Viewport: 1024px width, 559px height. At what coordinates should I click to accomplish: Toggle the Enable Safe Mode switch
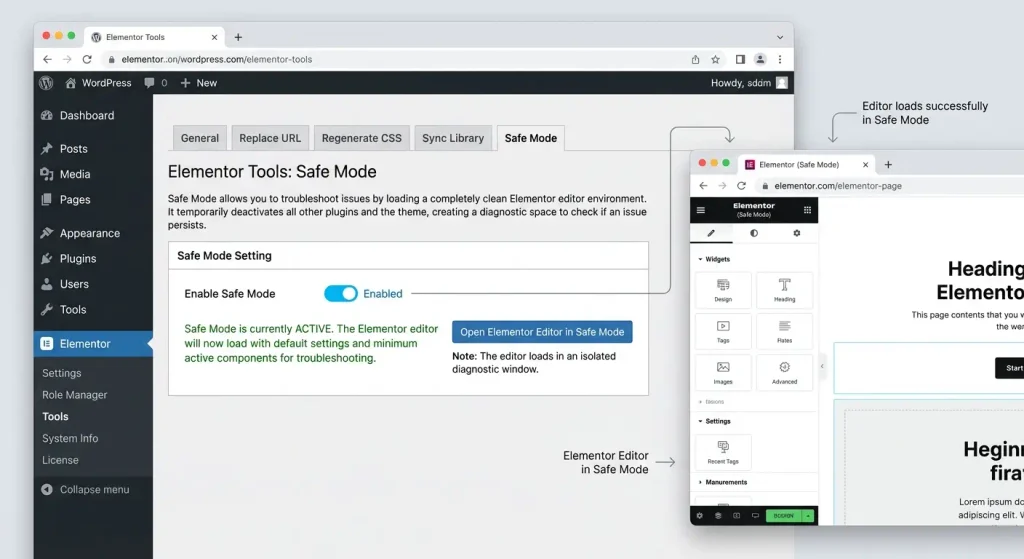tap(340, 294)
